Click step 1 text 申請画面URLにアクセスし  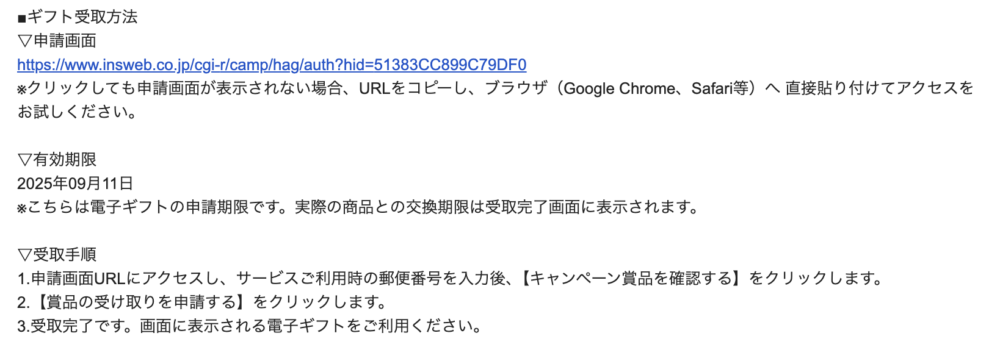click(124, 279)
